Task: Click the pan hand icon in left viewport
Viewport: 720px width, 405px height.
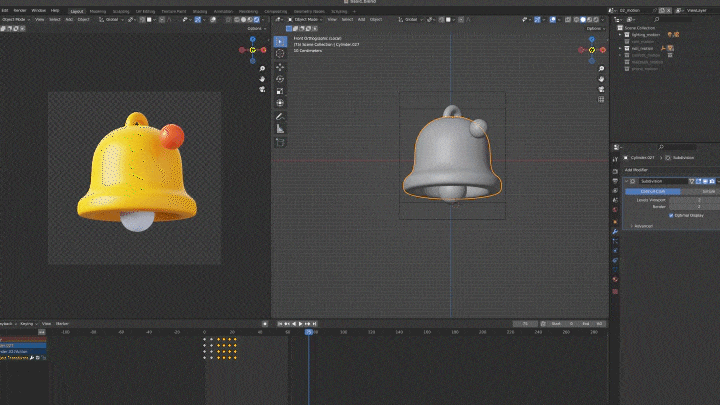Action: [x=262, y=79]
